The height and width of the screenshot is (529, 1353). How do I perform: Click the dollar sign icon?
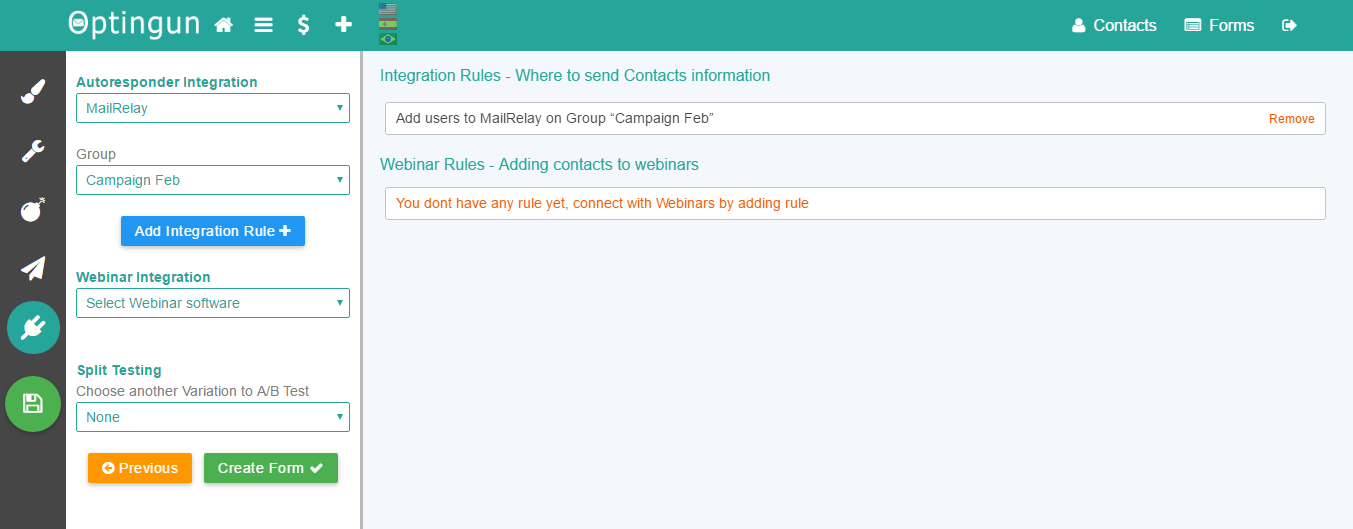[303, 25]
